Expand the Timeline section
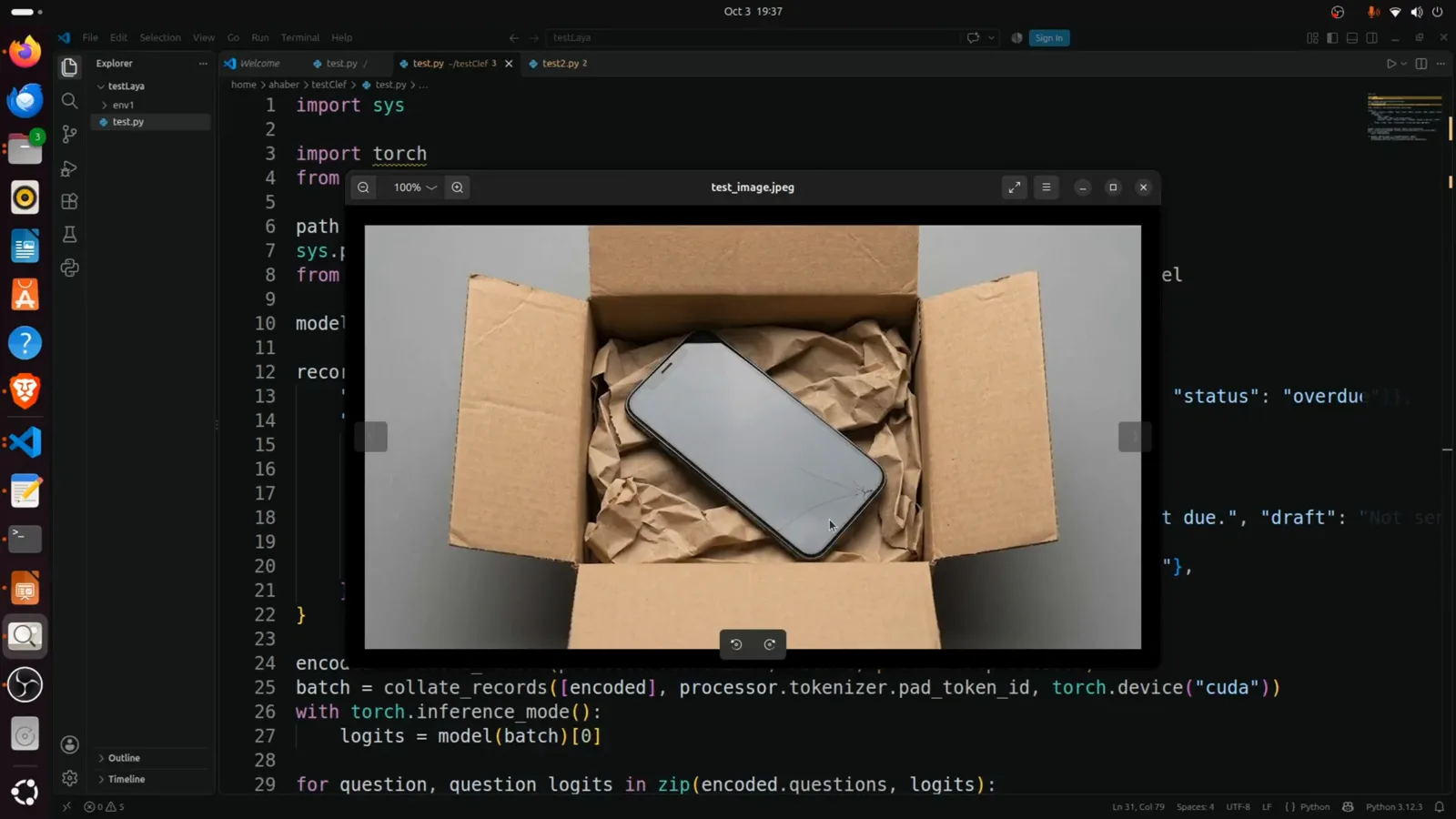Screen dimensions: 1456x819 coord(126,780)
